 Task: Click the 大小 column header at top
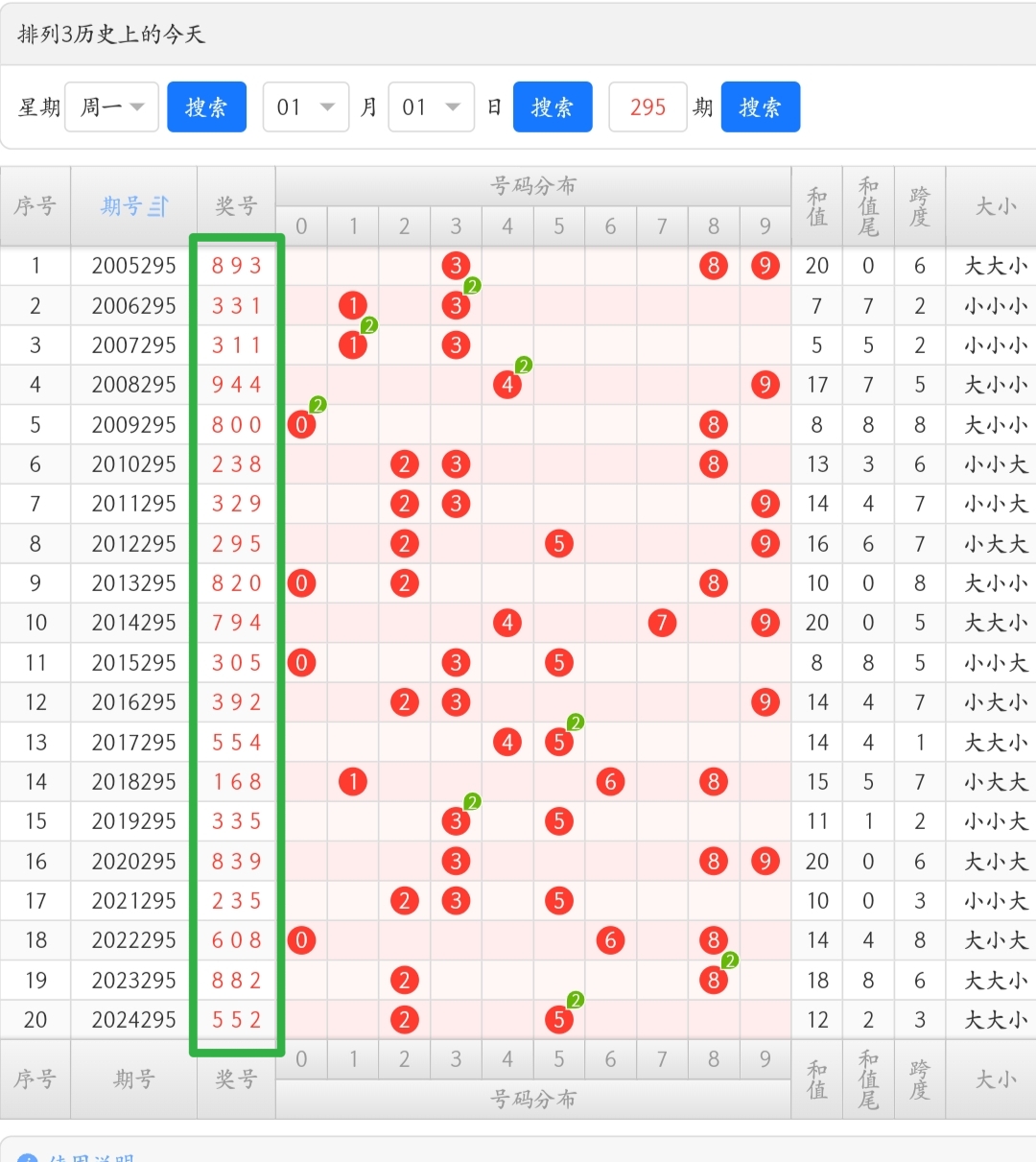click(995, 206)
